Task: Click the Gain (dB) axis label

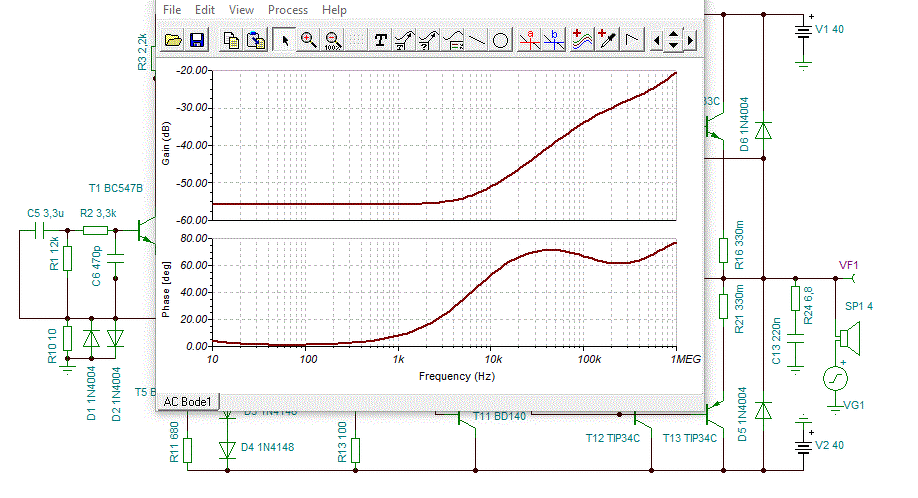Action: [166, 144]
